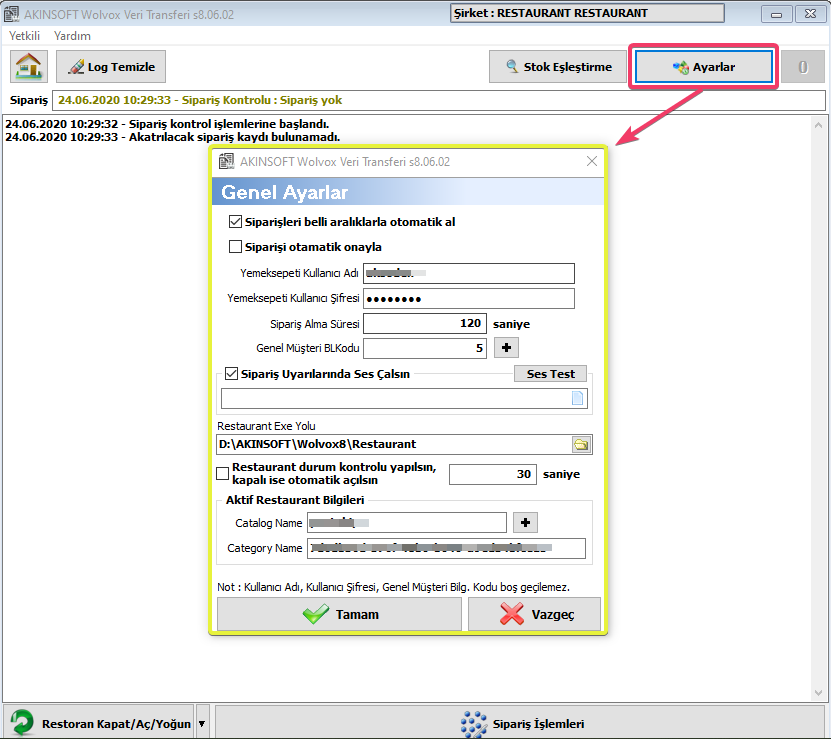Browse sound file with document icon
831x739 pixels.
pos(577,398)
